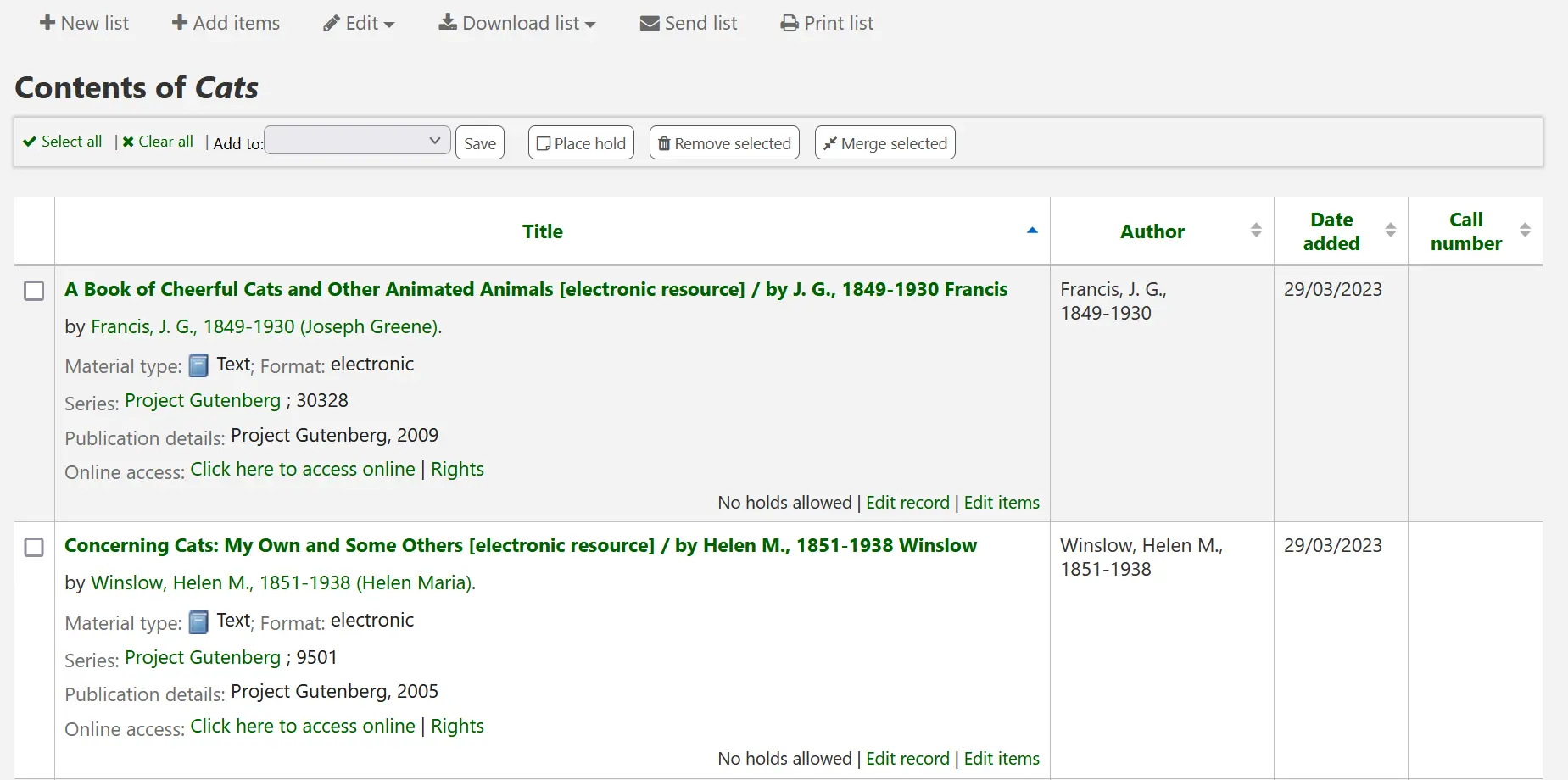
Task: Check the box for Cheerful Cats book
Action: [34, 291]
